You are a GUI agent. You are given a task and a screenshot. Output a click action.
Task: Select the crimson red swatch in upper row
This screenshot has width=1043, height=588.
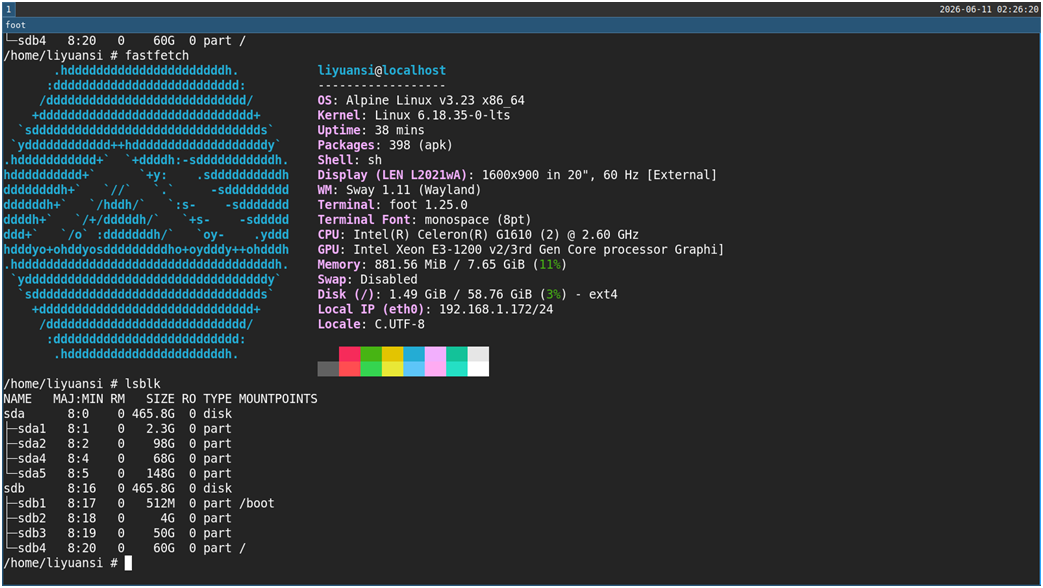point(349,354)
